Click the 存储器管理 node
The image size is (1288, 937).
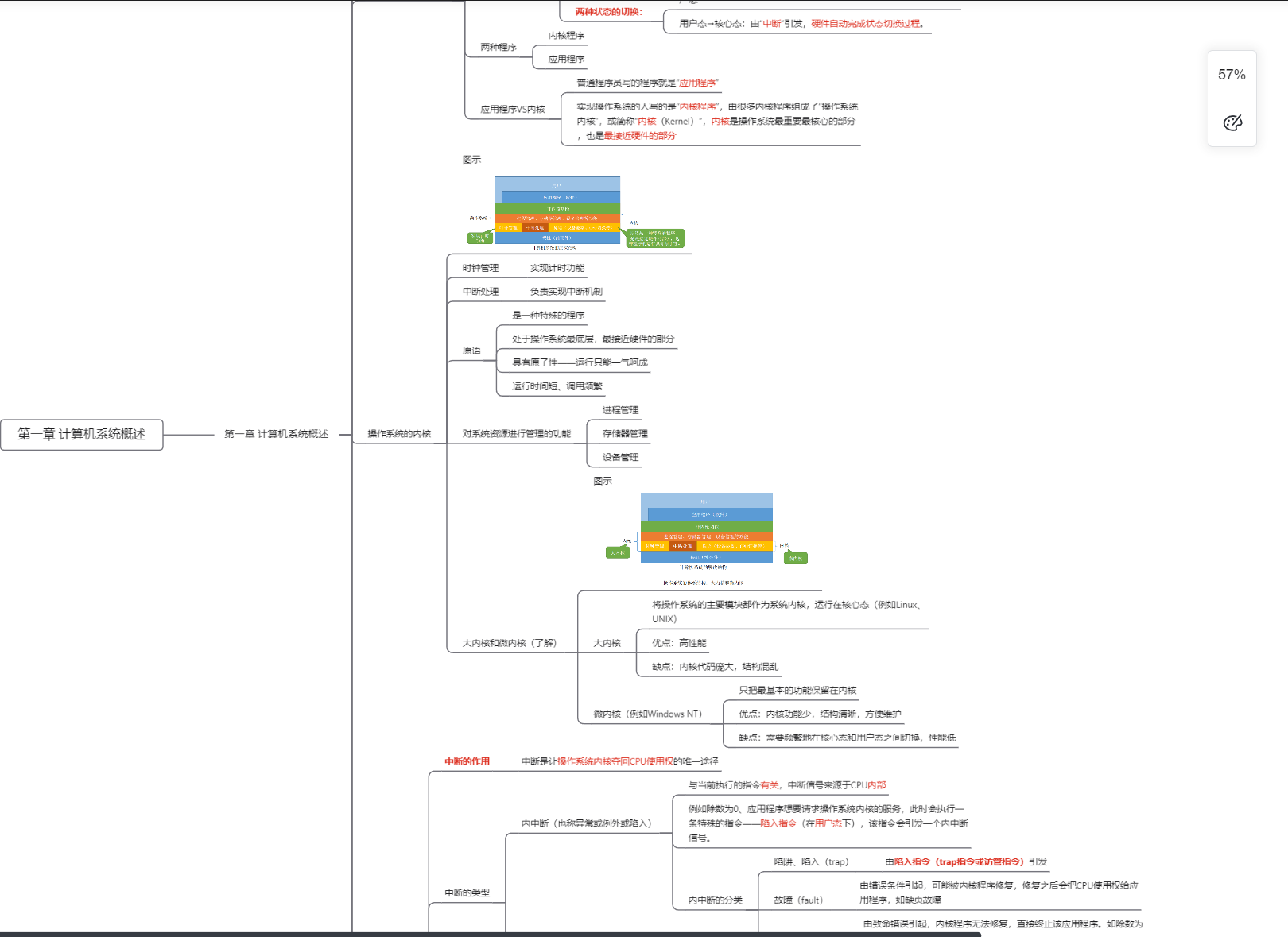(625, 434)
